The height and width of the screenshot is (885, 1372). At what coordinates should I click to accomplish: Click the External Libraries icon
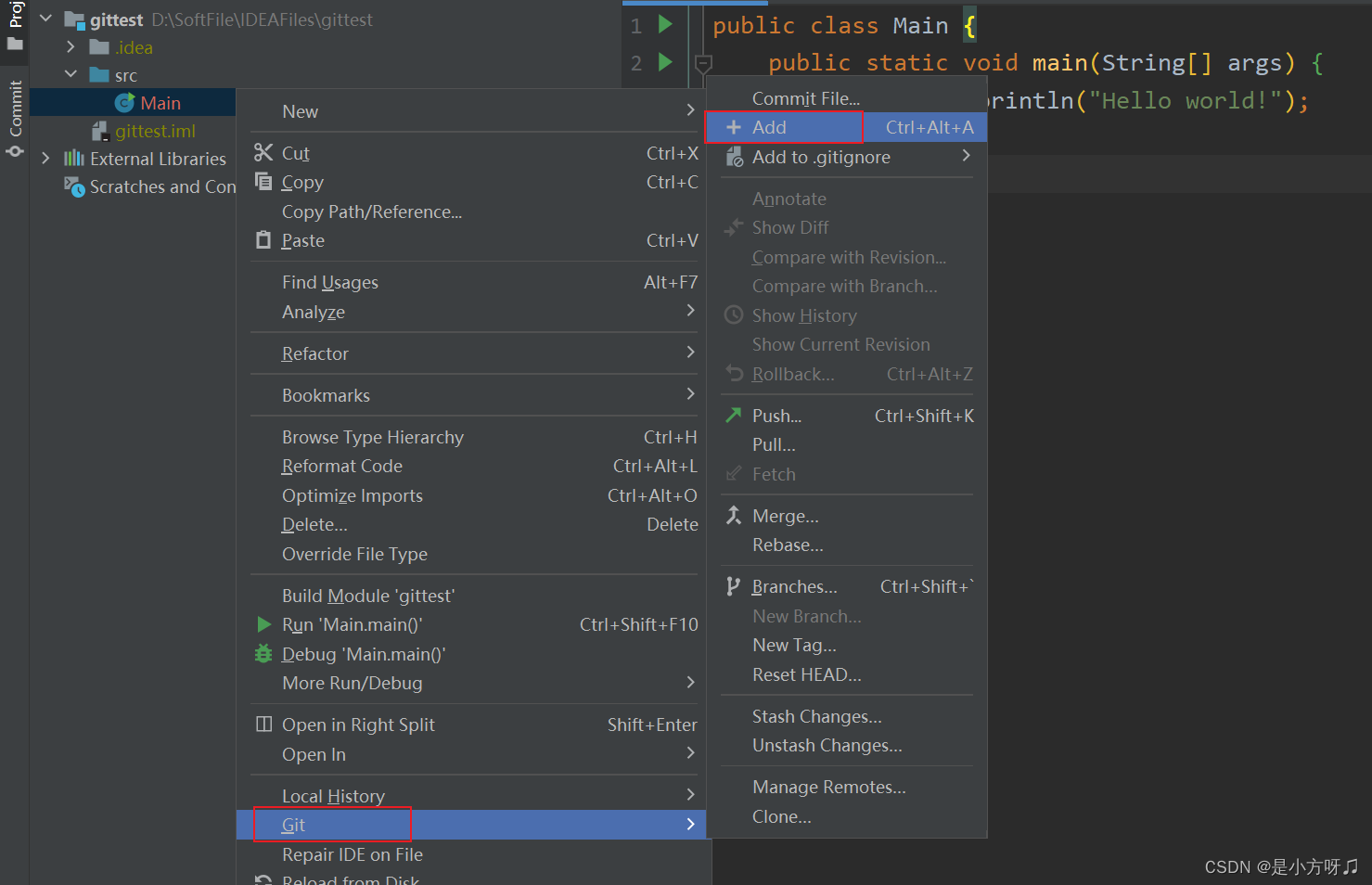(74, 159)
